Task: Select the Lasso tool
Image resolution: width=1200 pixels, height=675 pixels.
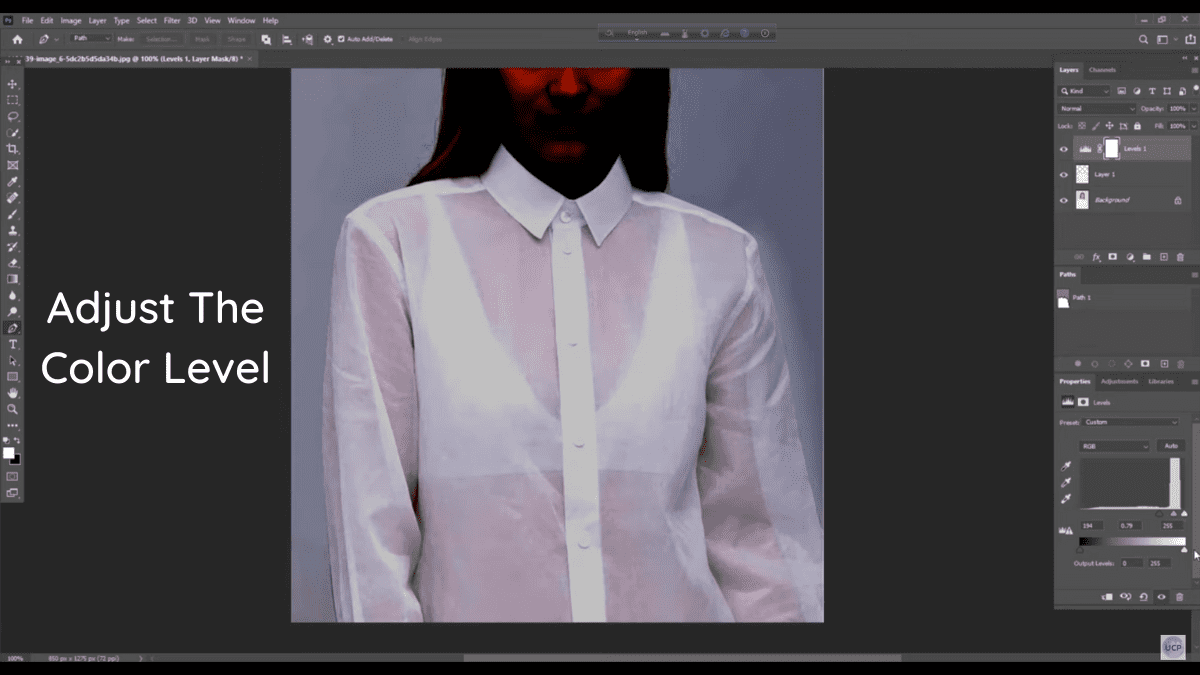Action: coord(13,116)
